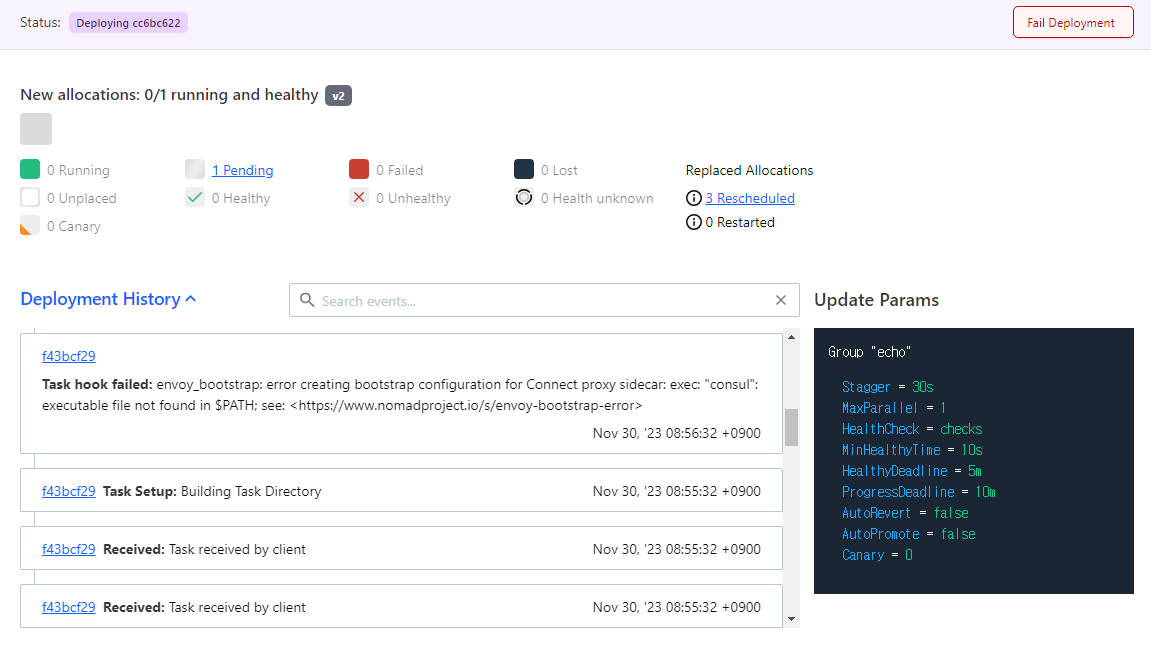This screenshot has width=1151, height=647.
Task: Click the dark Lost status swatch
Action: tap(523, 170)
